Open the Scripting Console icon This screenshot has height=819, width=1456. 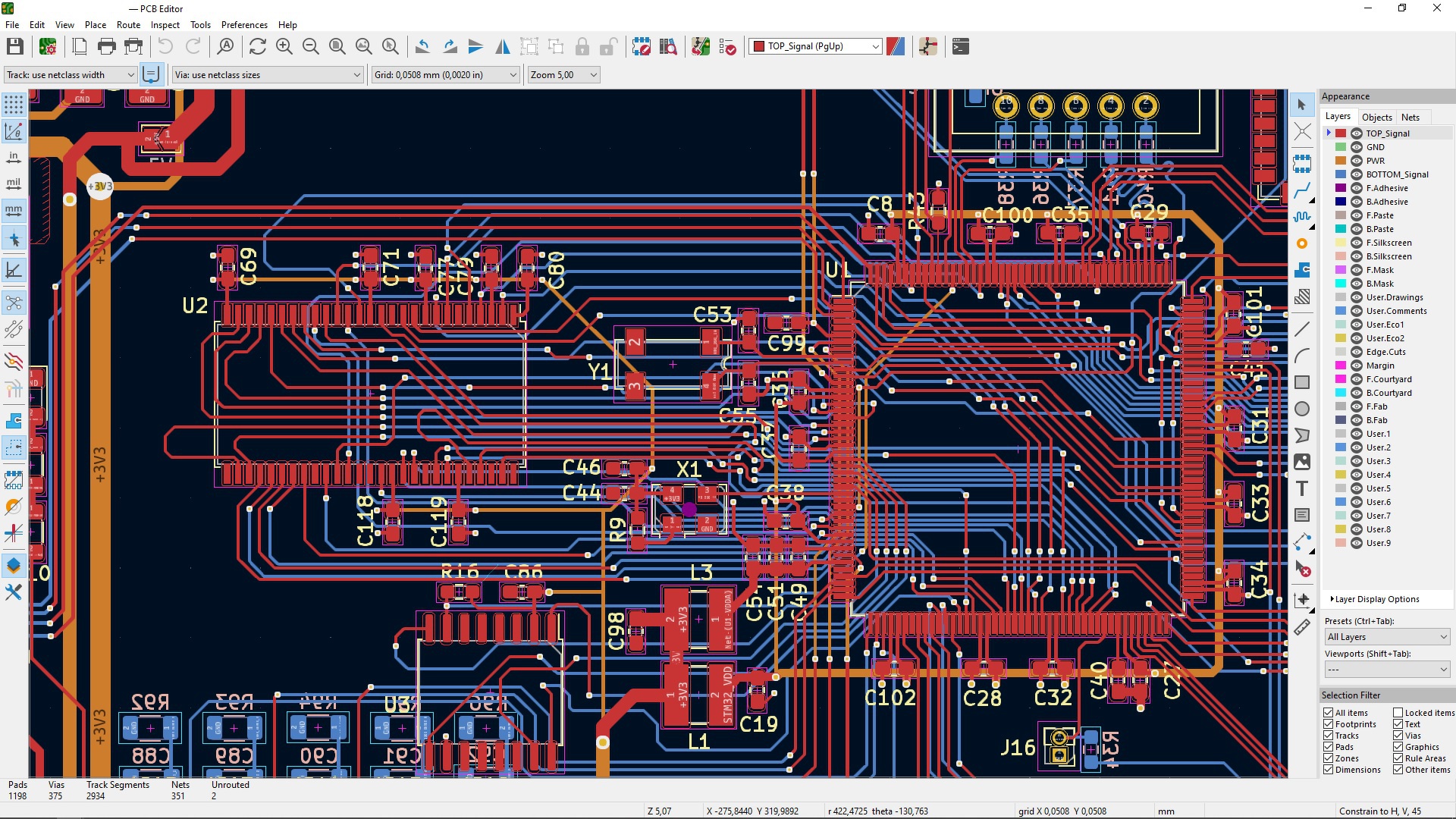[961, 47]
